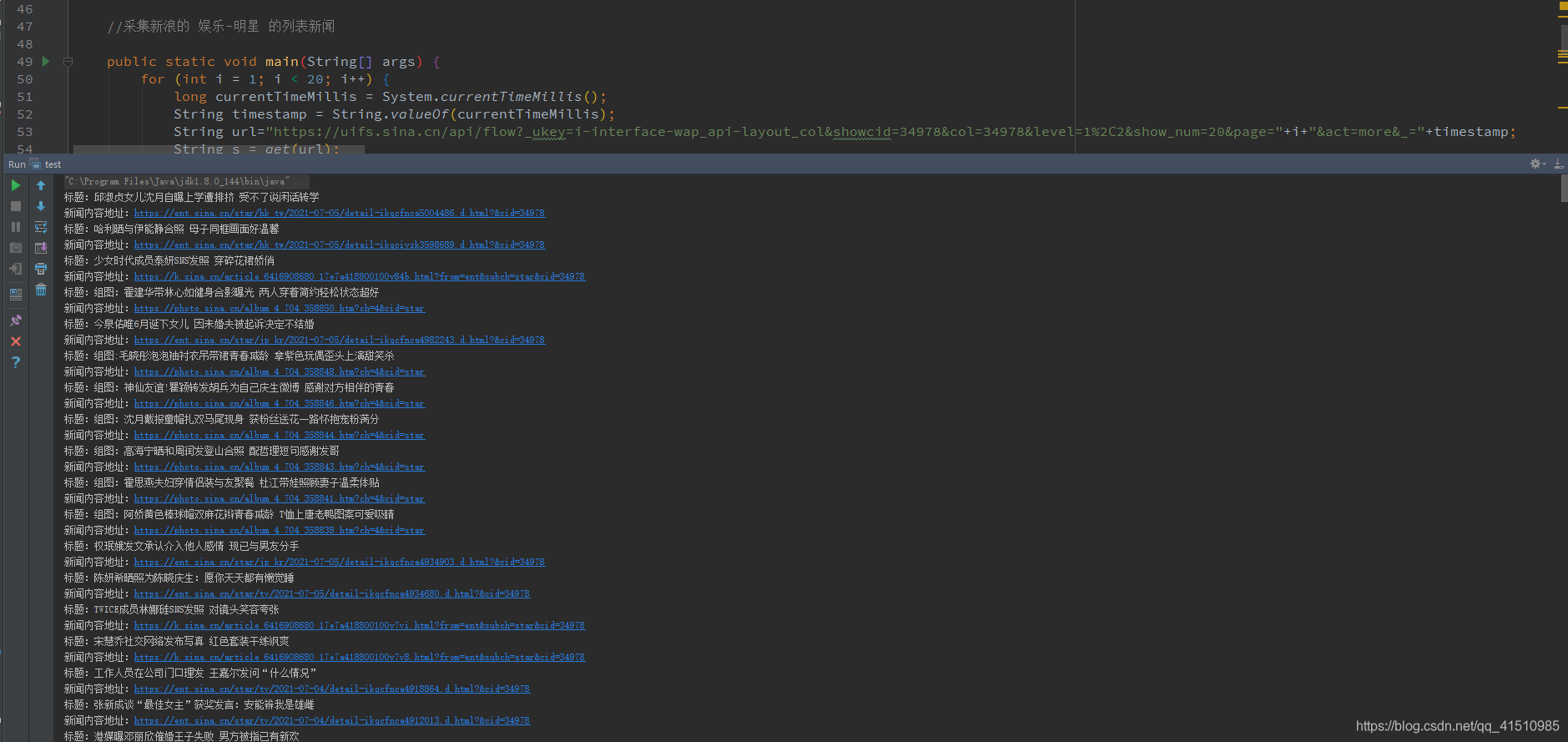Click the java command line at console top
The image size is (1568, 742).
click(x=186, y=181)
